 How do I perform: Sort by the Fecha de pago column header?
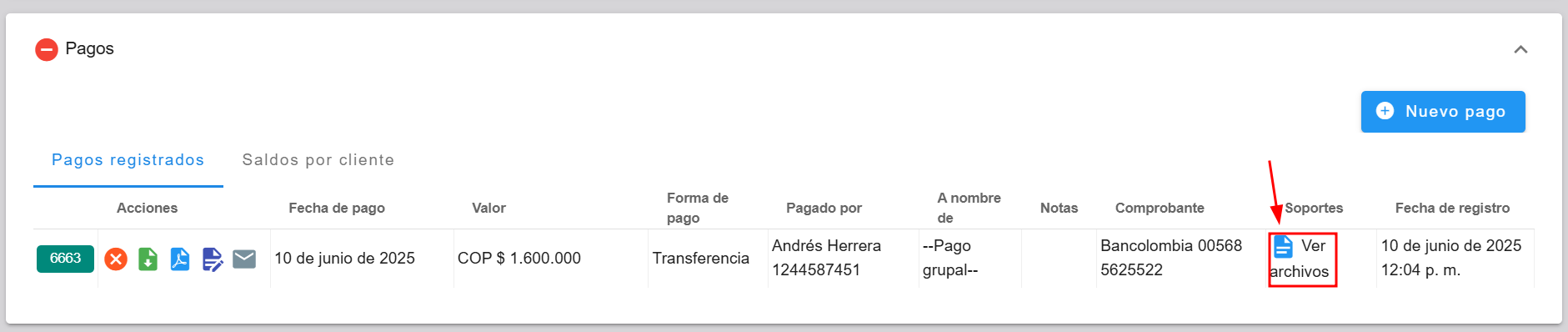coord(337,209)
